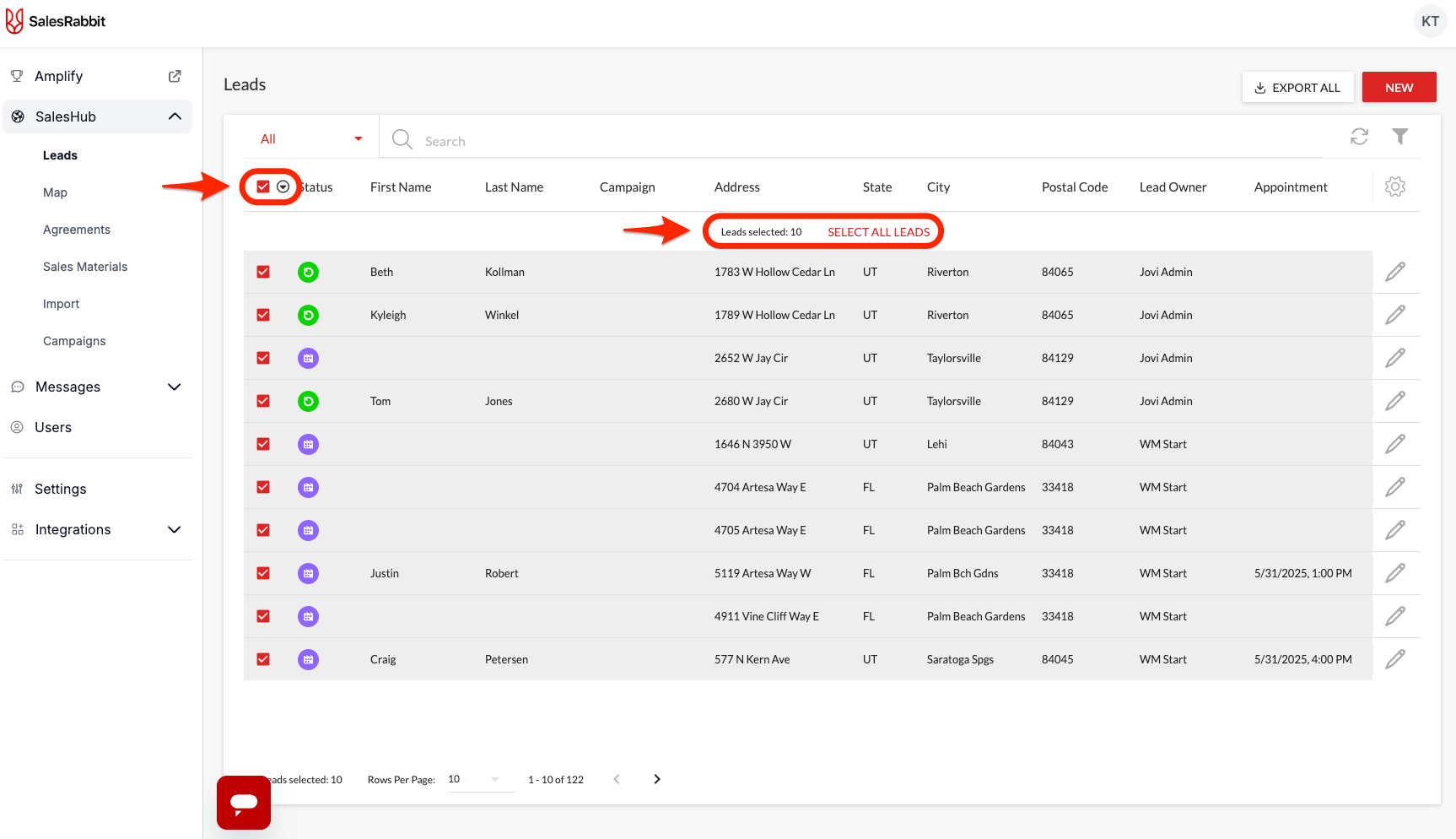
Task: Open Agreements in sidebar
Action: (x=77, y=230)
